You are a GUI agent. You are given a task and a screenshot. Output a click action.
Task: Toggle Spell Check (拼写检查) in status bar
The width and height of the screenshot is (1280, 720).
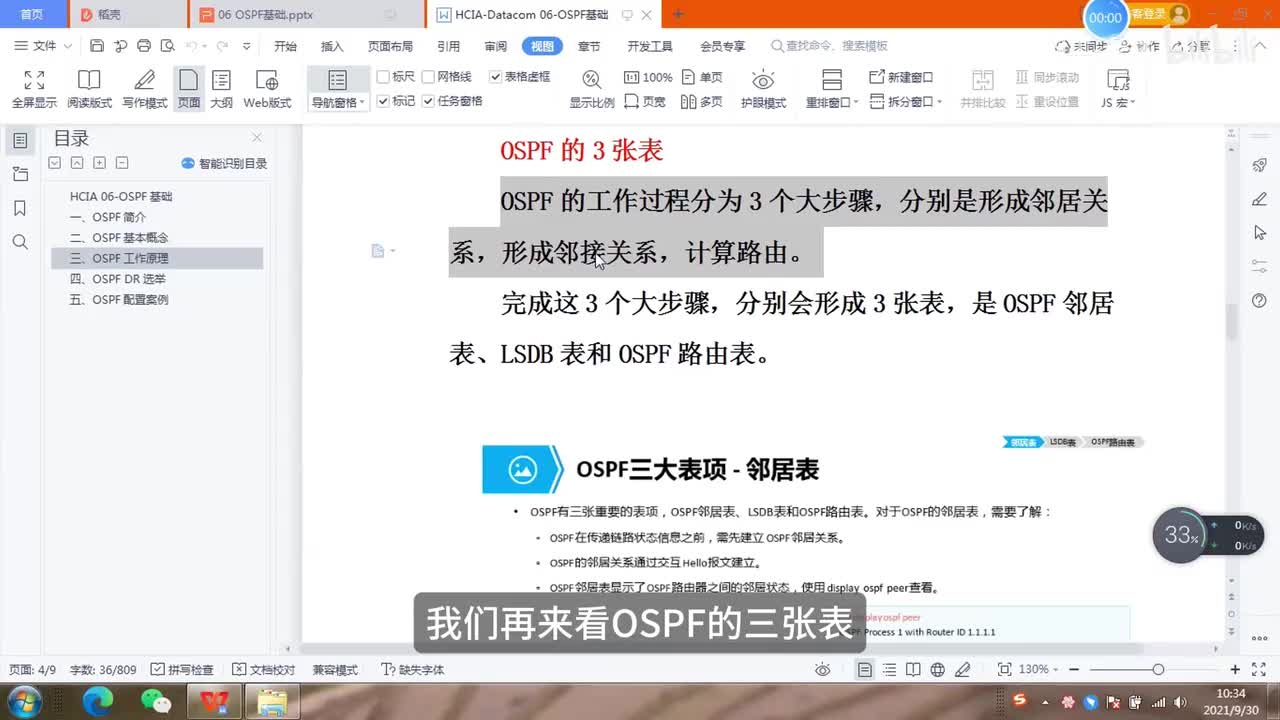(x=181, y=669)
